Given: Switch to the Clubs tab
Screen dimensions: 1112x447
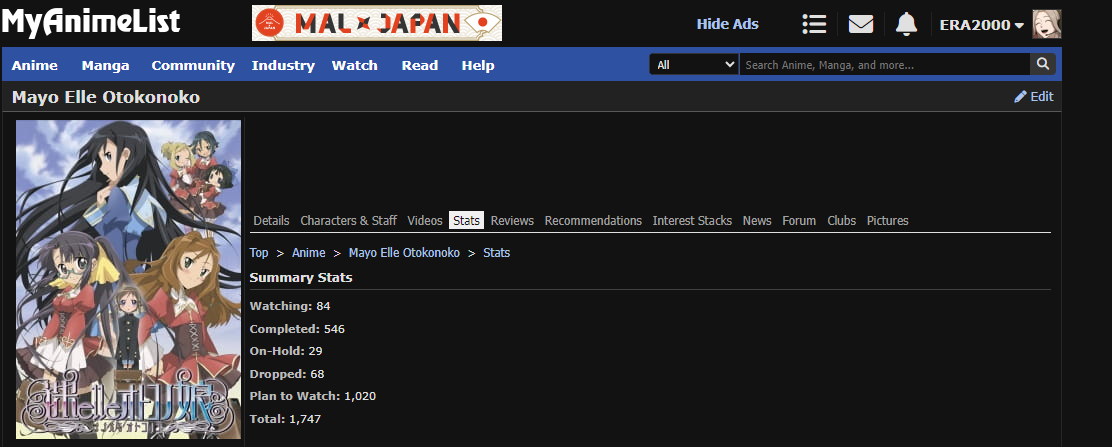Looking at the screenshot, I should tap(841, 221).
